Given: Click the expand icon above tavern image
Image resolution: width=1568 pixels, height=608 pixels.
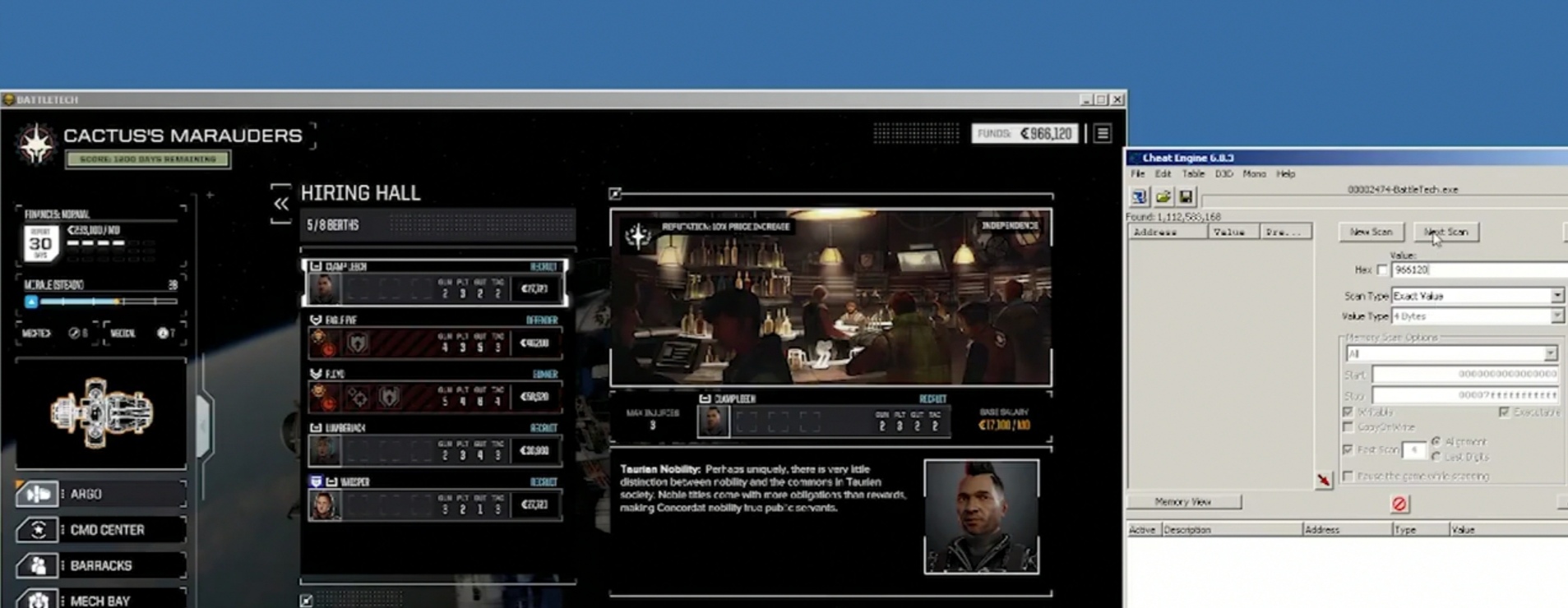Looking at the screenshot, I should (615, 194).
